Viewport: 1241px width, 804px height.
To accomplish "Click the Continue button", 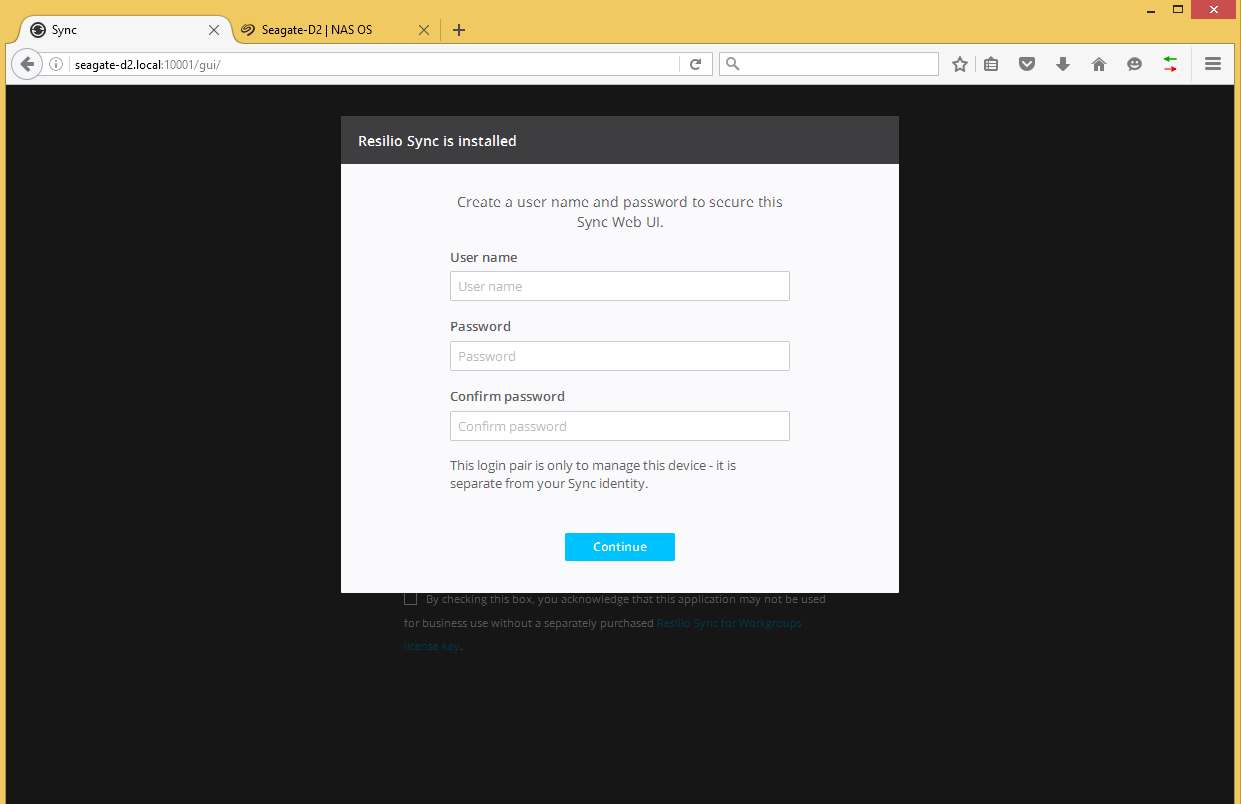I will pyautogui.click(x=620, y=547).
